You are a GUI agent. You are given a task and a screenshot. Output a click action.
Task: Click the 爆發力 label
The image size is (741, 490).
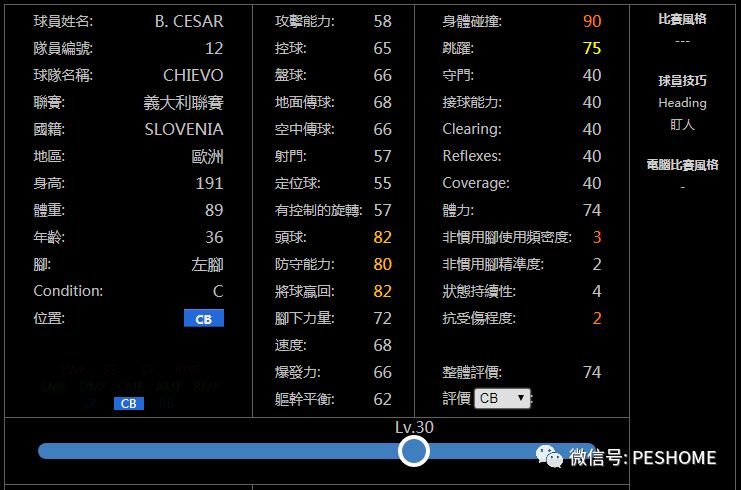pos(298,372)
